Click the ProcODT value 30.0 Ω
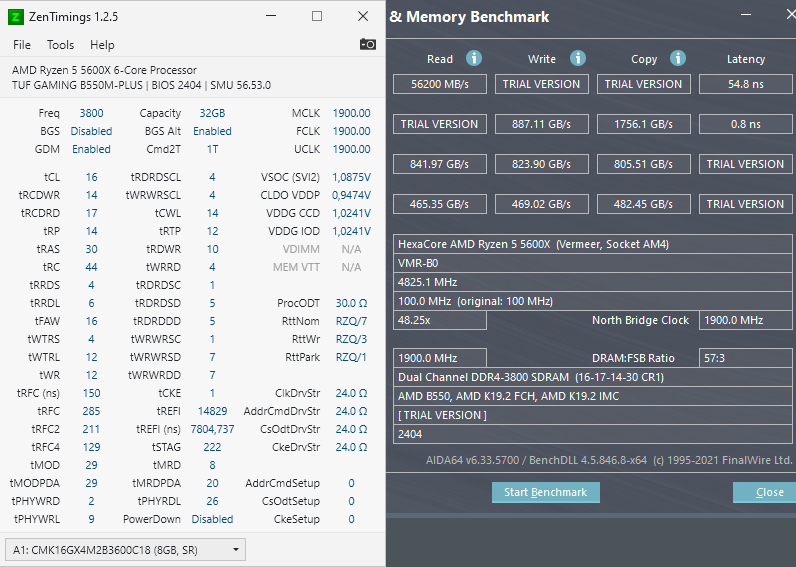Viewport: 796px width, 567px height. tap(351, 303)
